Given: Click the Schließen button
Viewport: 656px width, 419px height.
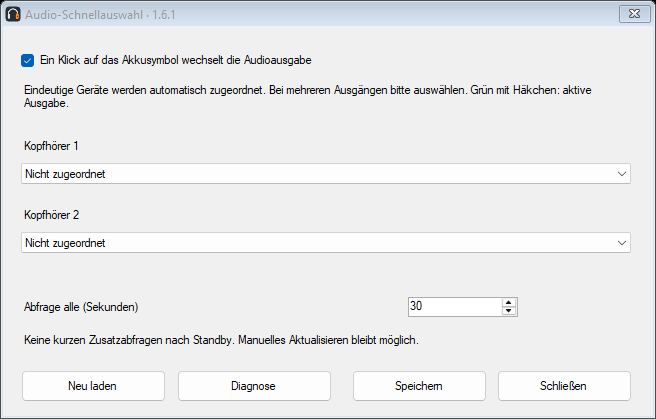Looking at the screenshot, I should [564, 386].
